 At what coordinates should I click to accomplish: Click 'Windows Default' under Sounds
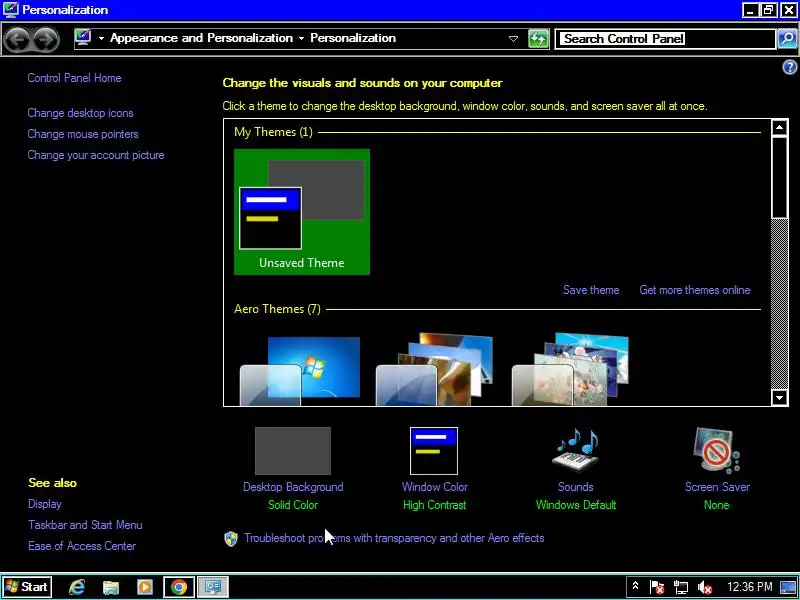click(576, 505)
